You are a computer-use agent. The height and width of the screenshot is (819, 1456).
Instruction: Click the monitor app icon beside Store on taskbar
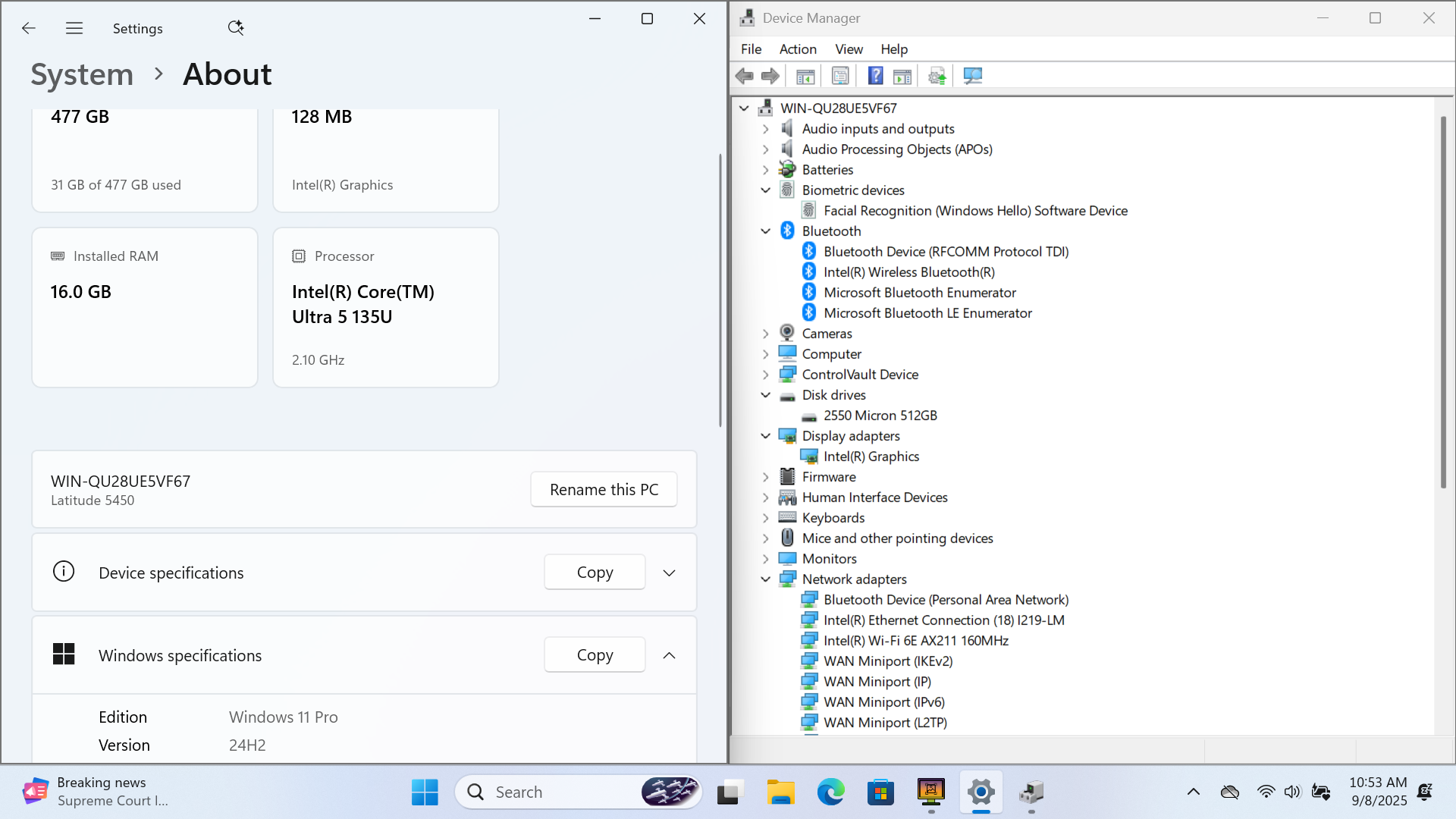click(x=931, y=792)
